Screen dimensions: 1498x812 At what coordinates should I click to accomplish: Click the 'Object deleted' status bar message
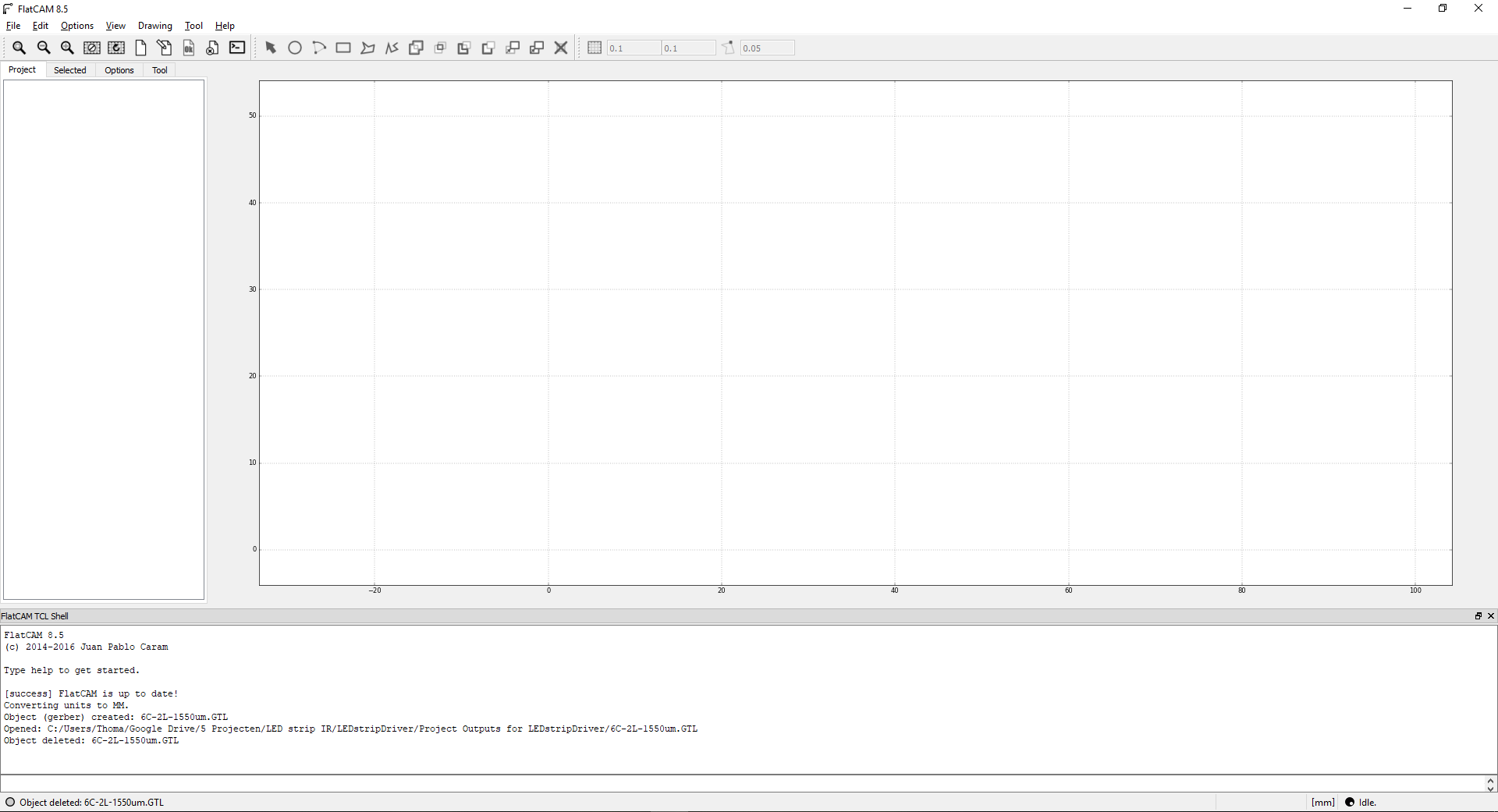[91, 803]
